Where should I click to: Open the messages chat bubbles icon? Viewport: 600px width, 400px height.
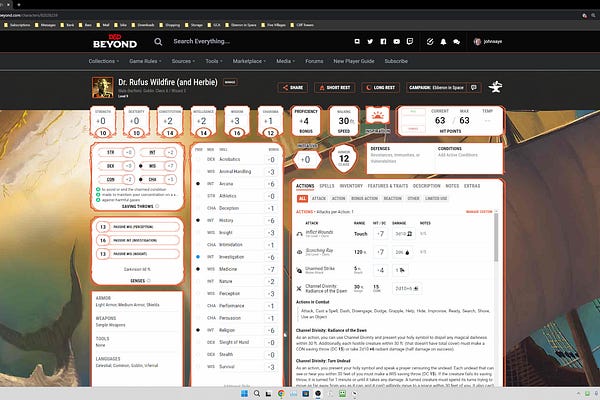(456, 42)
